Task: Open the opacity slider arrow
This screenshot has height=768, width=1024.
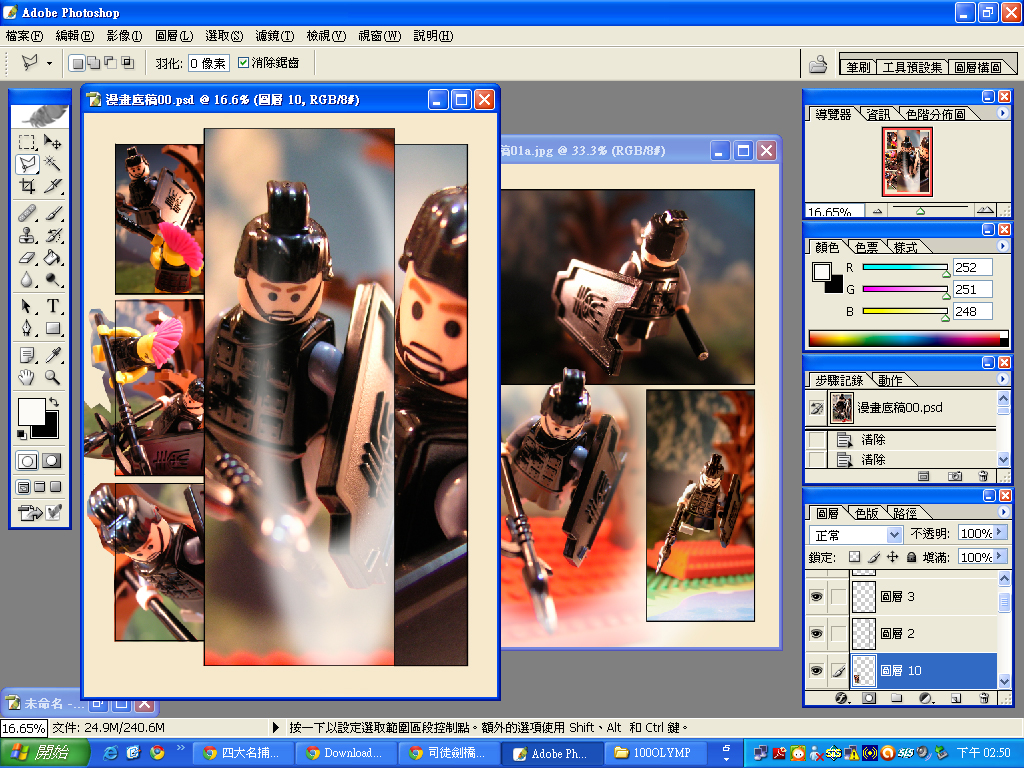Action: 1000,534
